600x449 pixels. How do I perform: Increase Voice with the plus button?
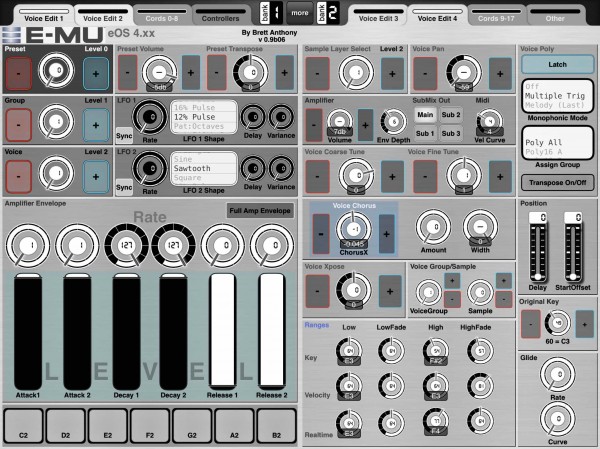click(96, 177)
